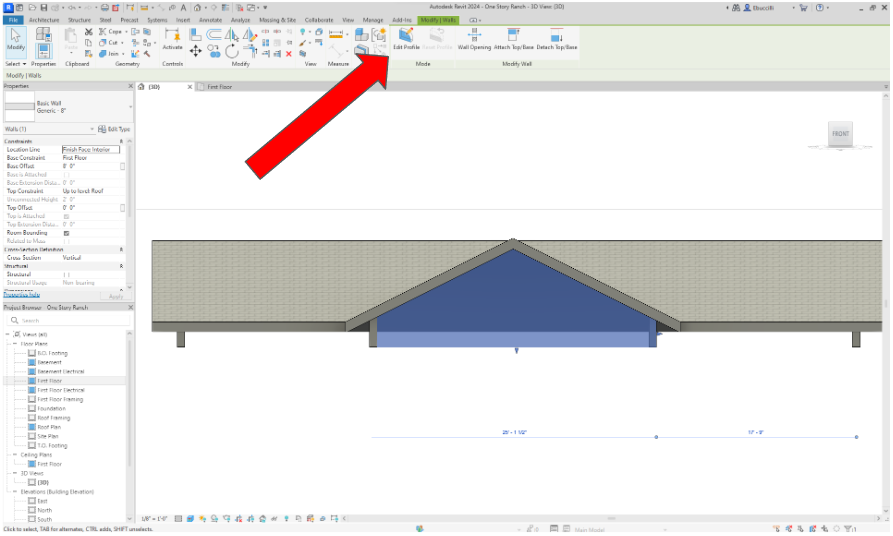The width and height of the screenshot is (893, 536).
Task: Collapse the Ceiling Plans tree node
Action: click(x=15, y=455)
